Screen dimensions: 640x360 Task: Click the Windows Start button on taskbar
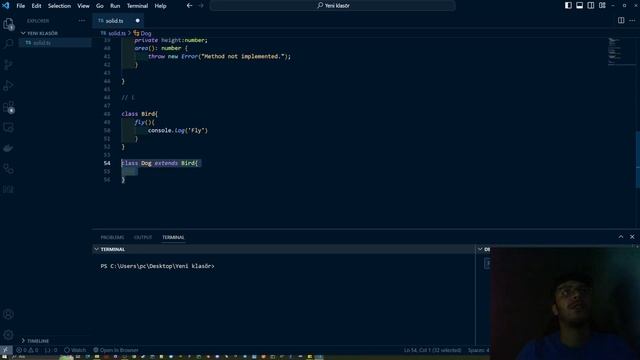click(5, 357)
